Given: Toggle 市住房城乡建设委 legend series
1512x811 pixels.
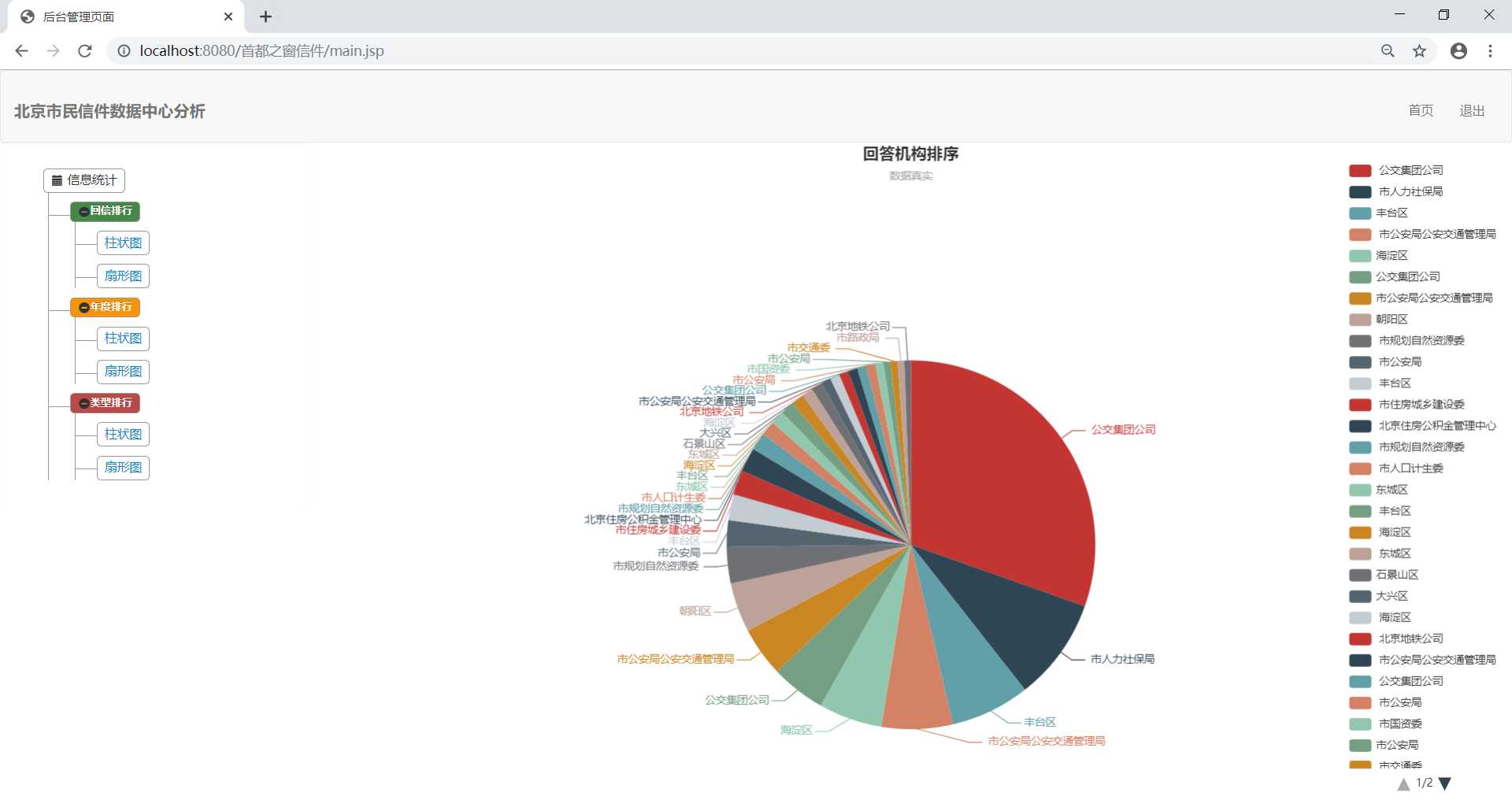Looking at the screenshot, I should coord(1406,404).
